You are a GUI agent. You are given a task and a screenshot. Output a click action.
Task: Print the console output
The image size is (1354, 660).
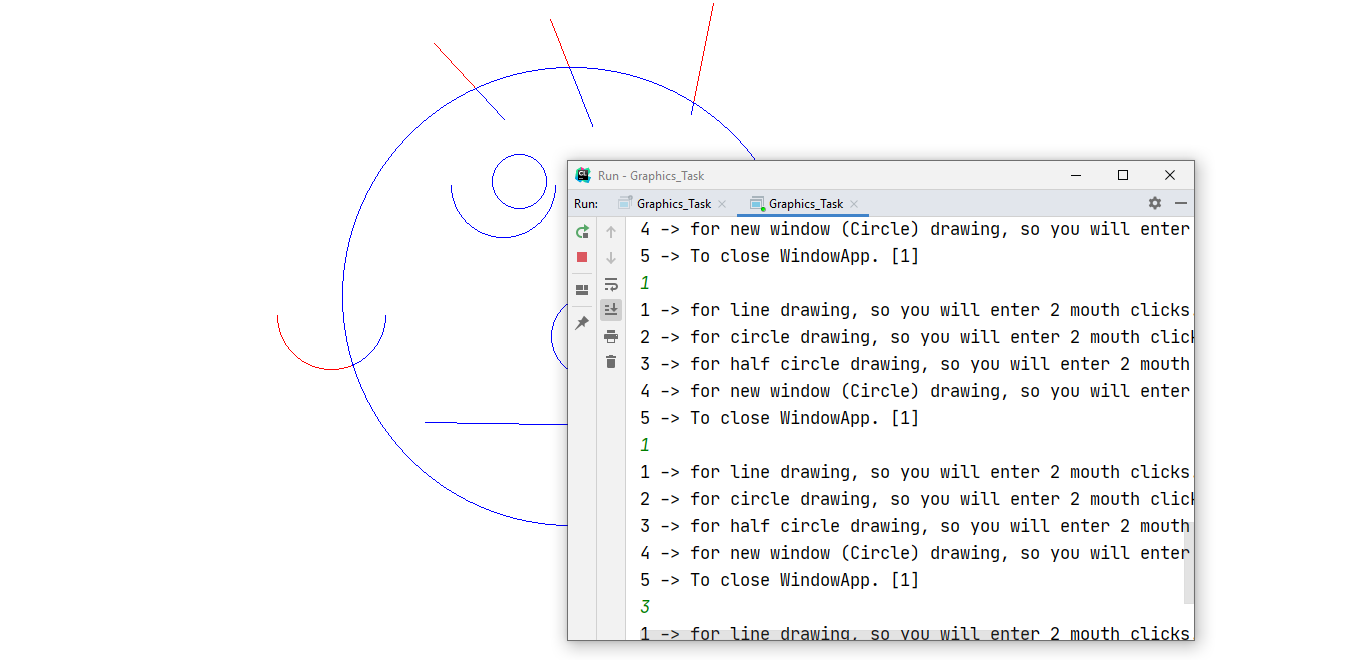click(x=611, y=336)
